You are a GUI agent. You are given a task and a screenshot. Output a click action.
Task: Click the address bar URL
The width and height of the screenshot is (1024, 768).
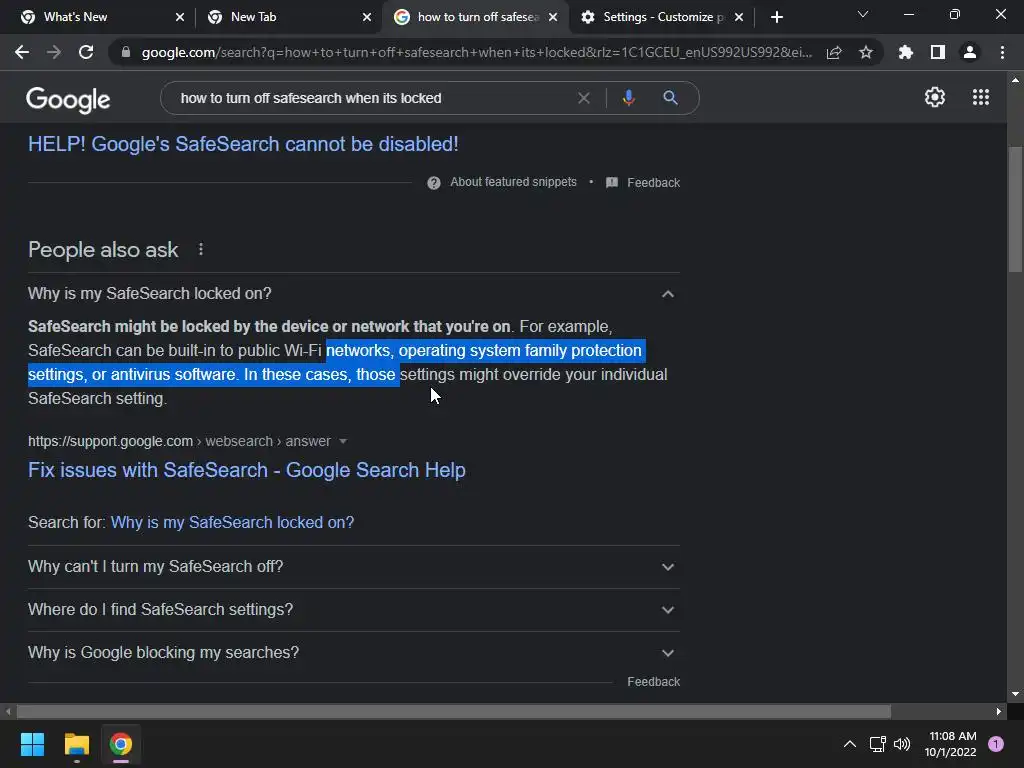click(x=477, y=52)
